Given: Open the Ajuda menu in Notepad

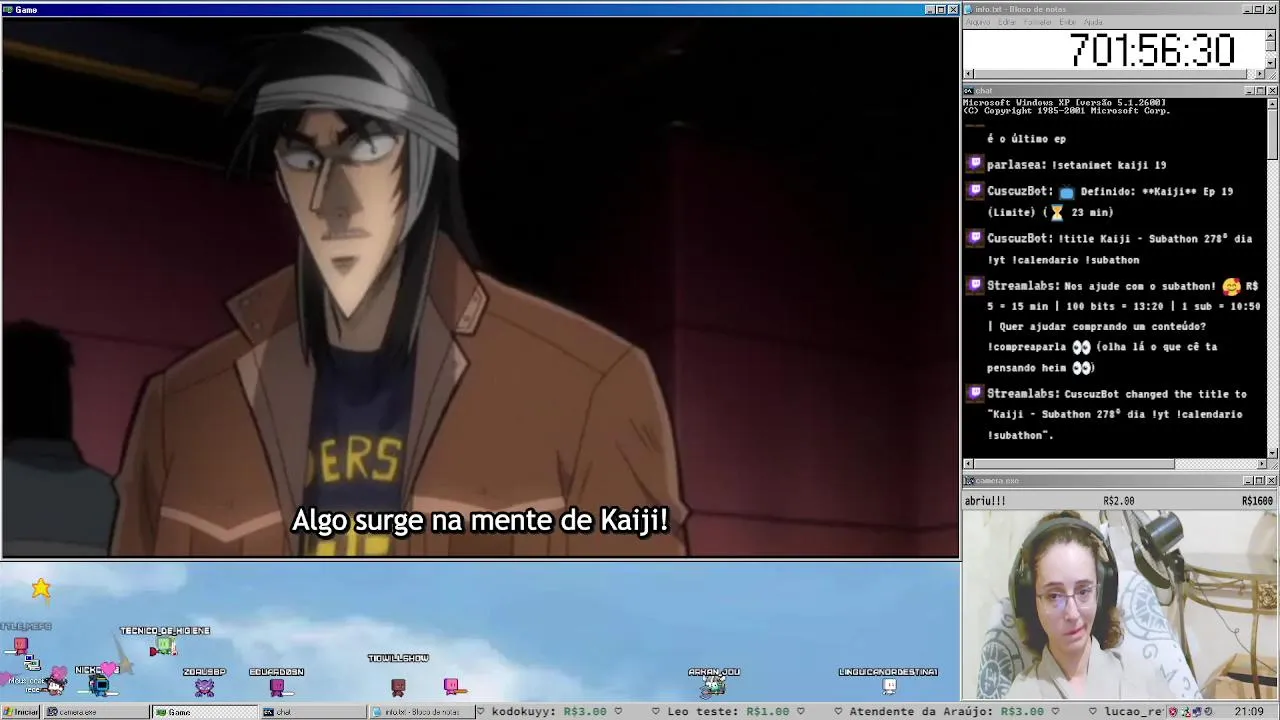Looking at the screenshot, I should pyautogui.click(x=1093, y=22).
